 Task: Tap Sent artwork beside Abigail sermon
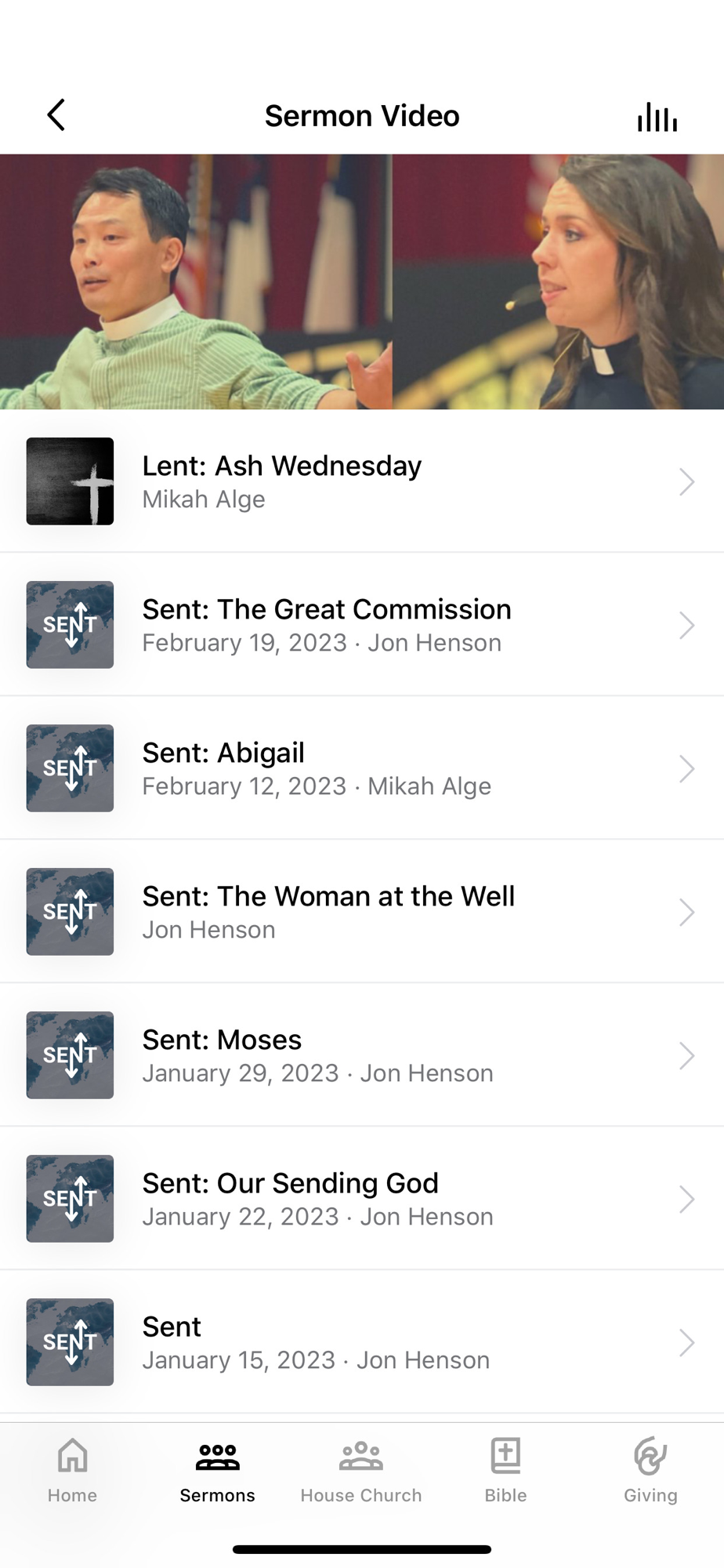click(70, 768)
